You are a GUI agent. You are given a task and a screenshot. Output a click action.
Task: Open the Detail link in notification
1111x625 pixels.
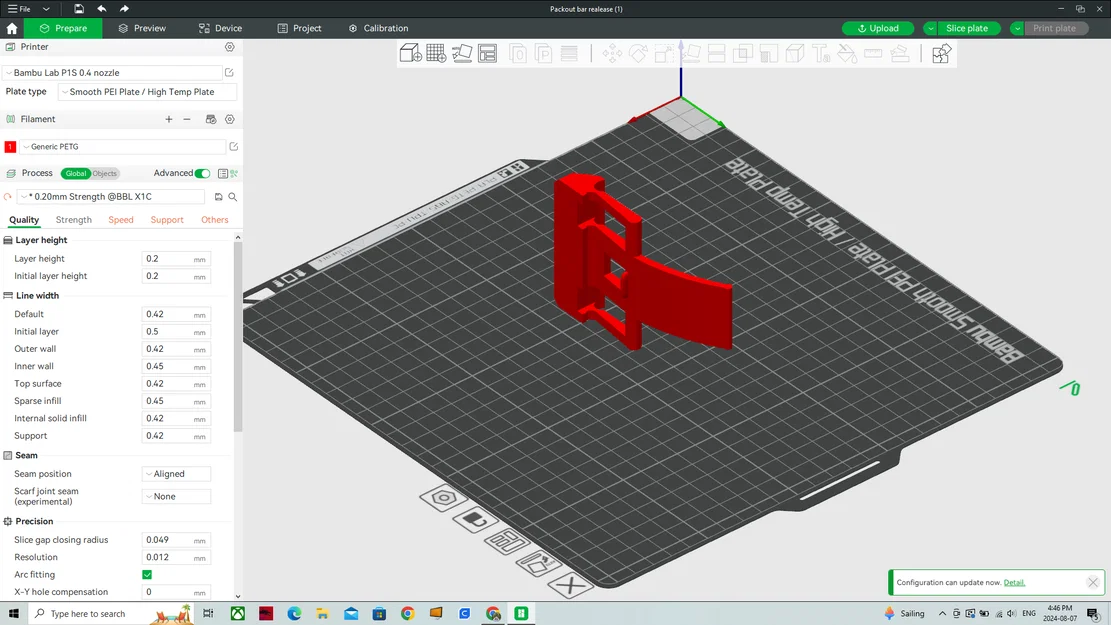tap(1014, 582)
